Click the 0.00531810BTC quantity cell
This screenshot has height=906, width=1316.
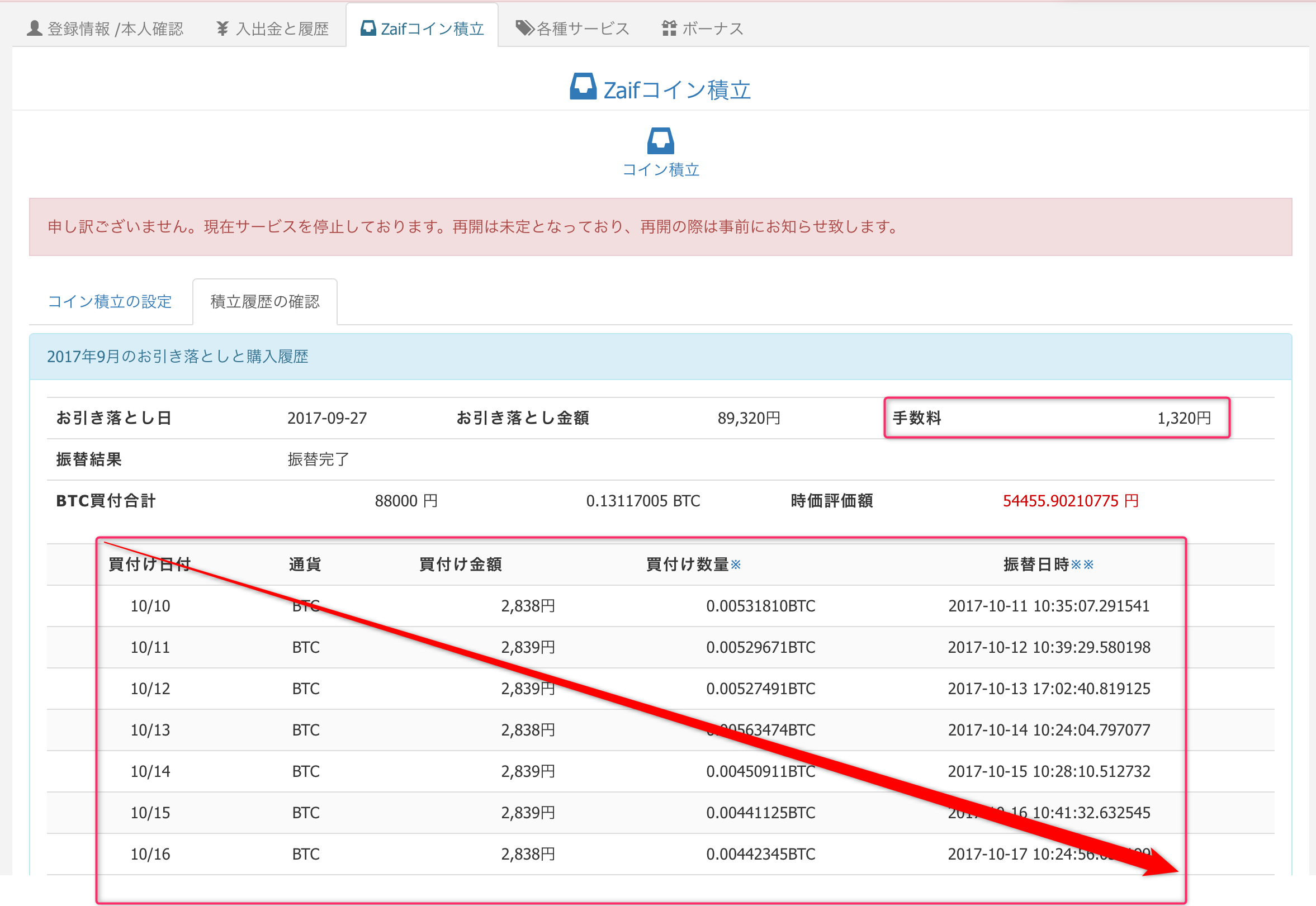pos(761,606)
